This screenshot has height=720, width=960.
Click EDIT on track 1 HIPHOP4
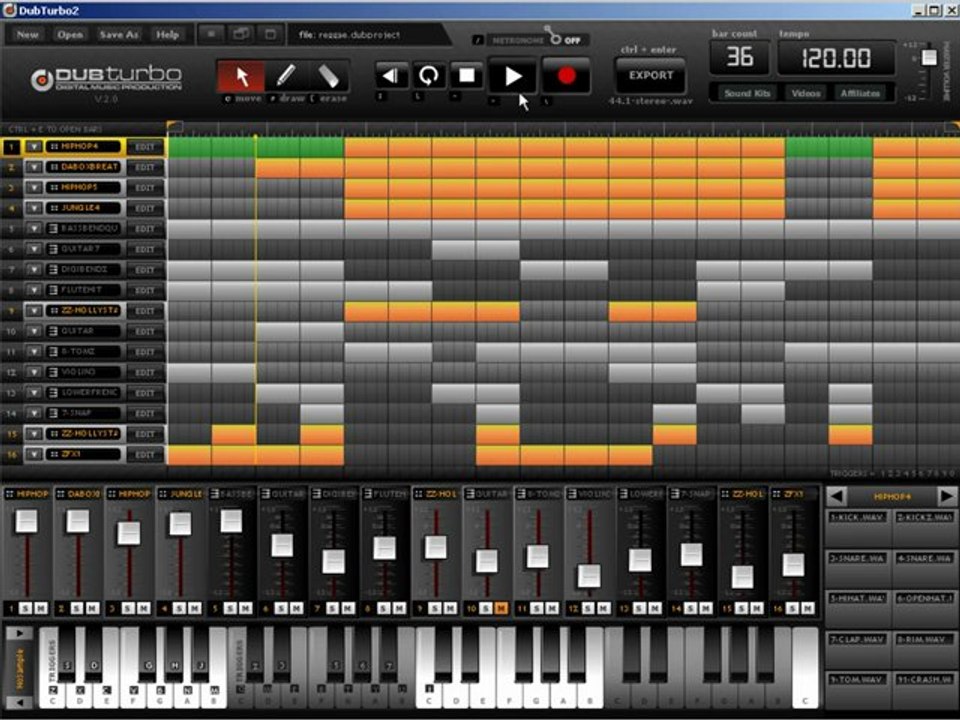144,147
